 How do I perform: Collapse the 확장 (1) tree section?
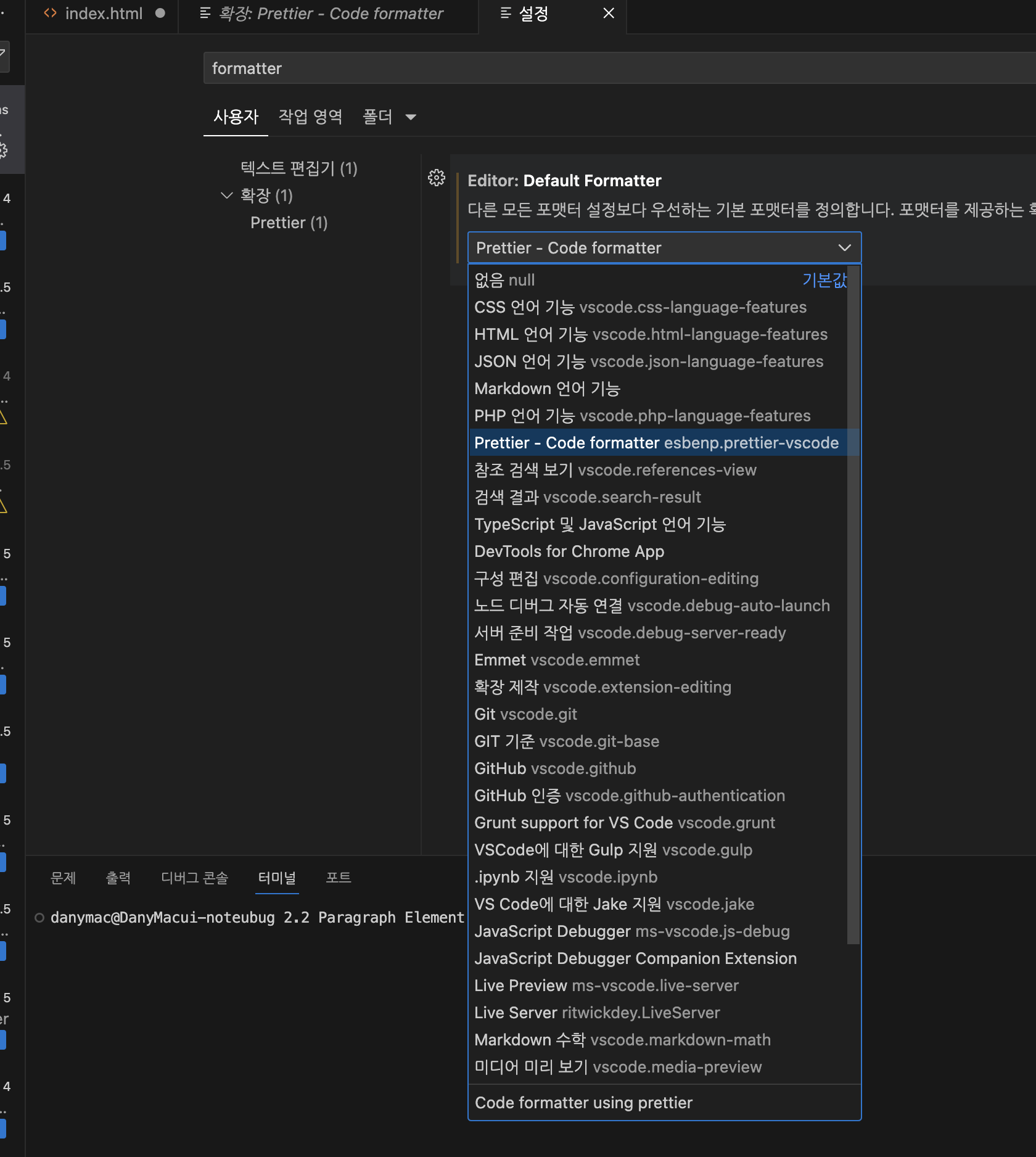click(226, 196)
